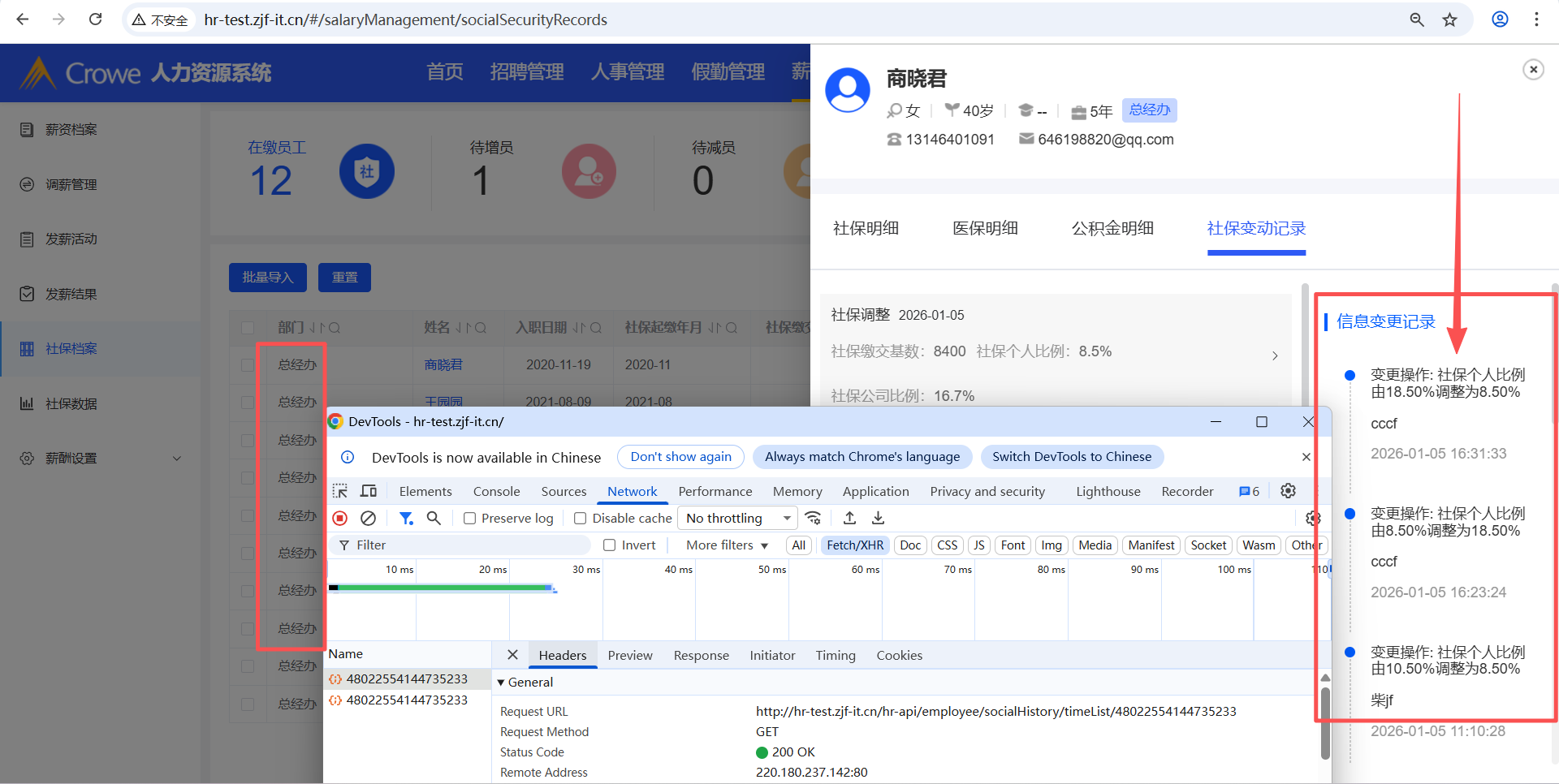Enable the Preserve log checkbox
Screen dimensions: 1559x784
469,519
